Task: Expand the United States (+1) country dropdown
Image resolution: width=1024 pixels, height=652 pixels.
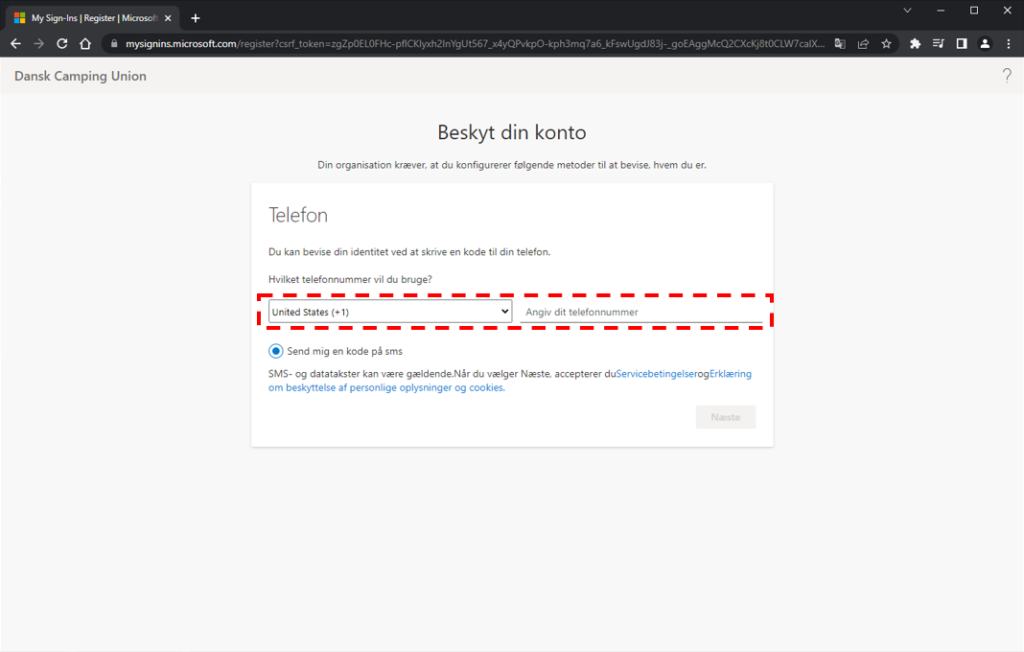Action: pyautogui.click(x=390, y=312)
